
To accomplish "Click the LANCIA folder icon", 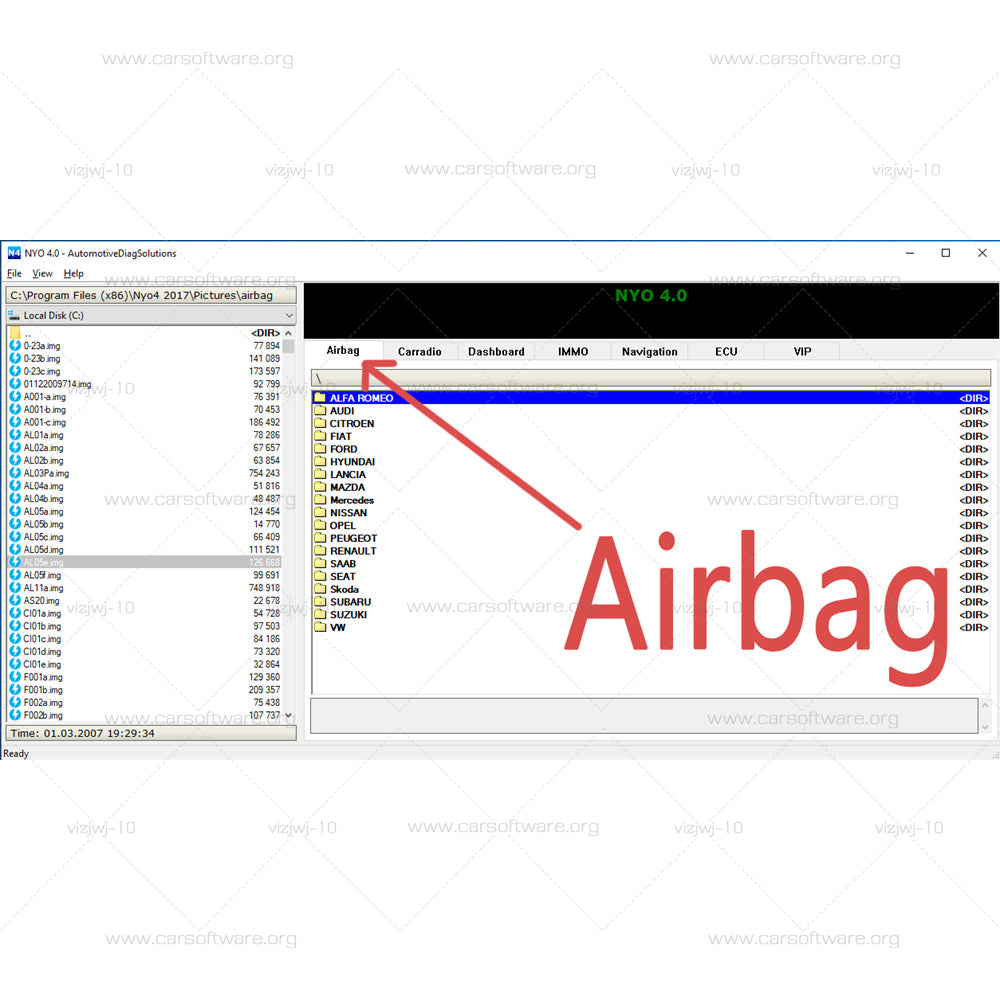I will pos(320,474).
